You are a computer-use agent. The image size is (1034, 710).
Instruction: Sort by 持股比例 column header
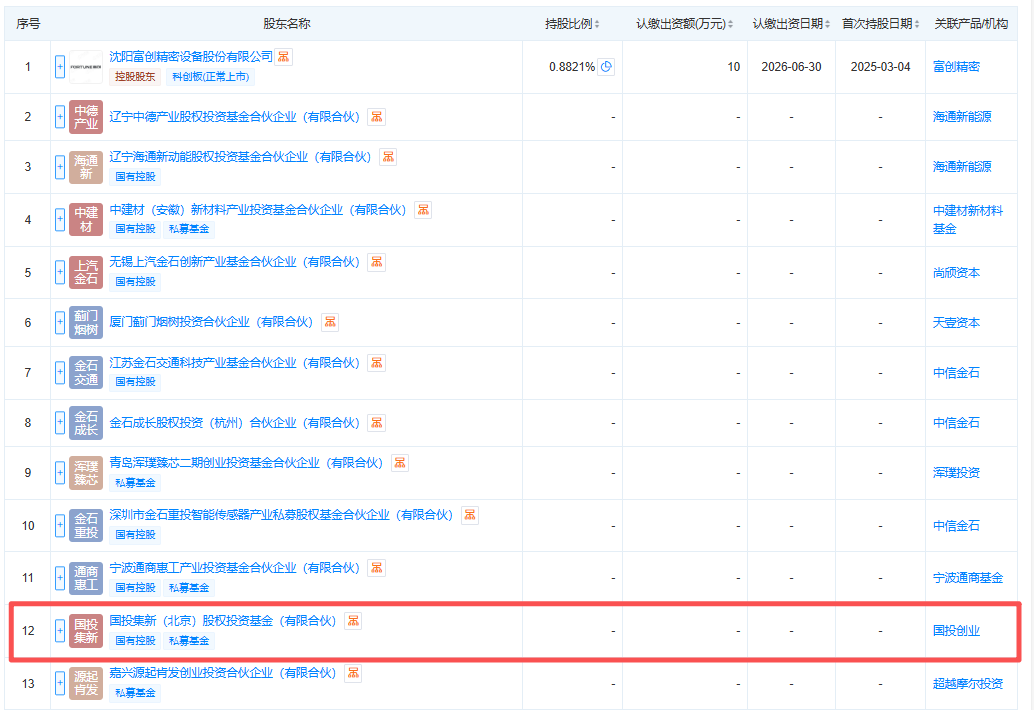pyautogui.click(x=572, y=24)
